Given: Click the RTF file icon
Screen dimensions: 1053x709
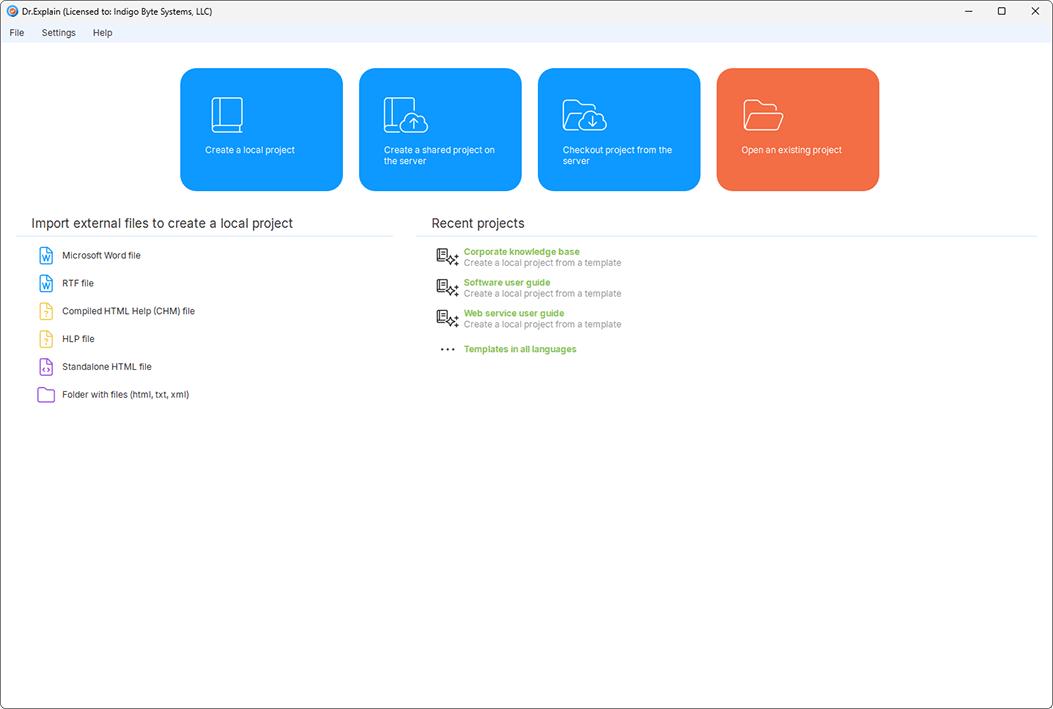Looking at the screenshot, I should click(x=46, y=283).
